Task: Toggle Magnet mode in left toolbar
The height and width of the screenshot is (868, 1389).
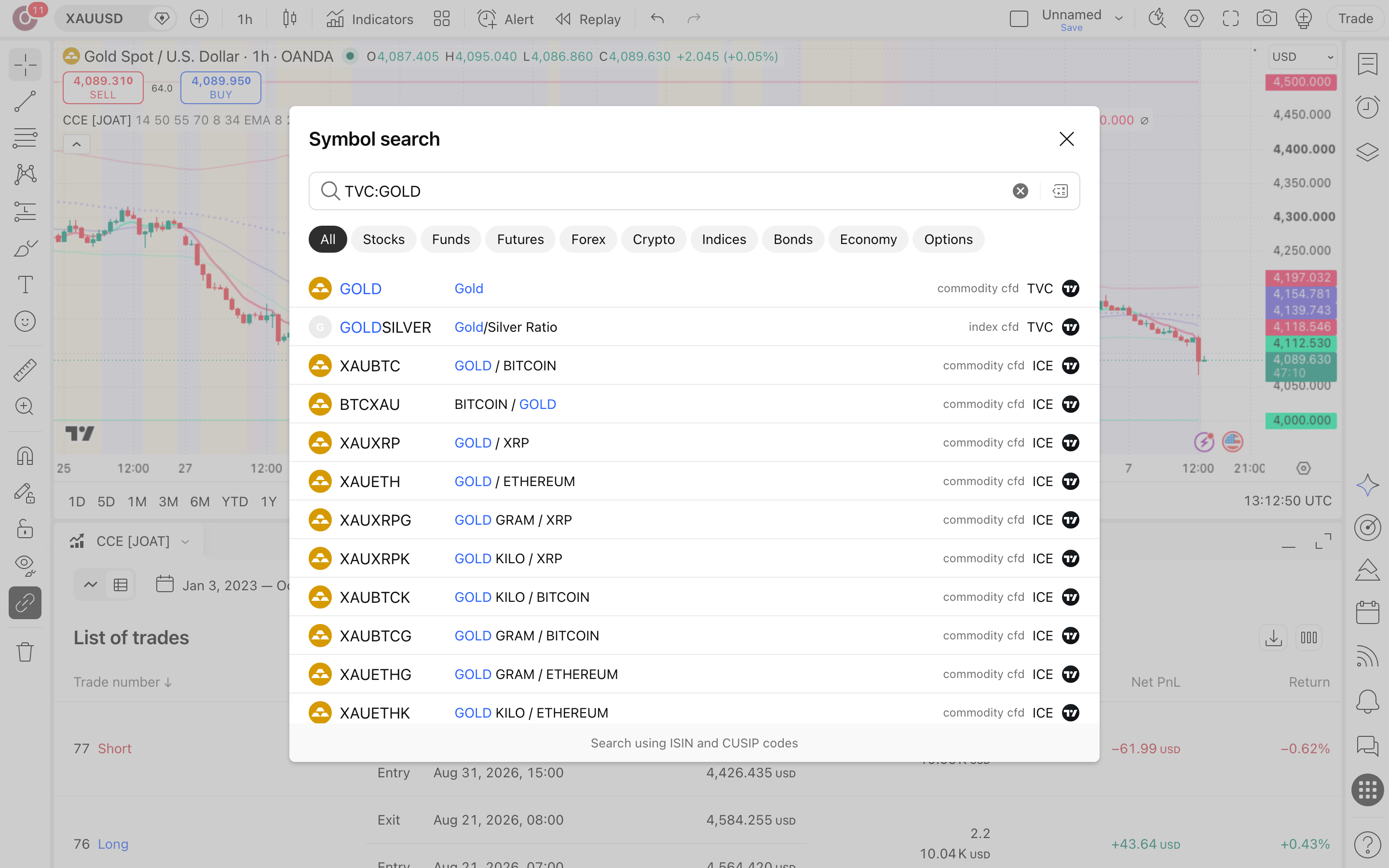Action: tap(25, 456)
